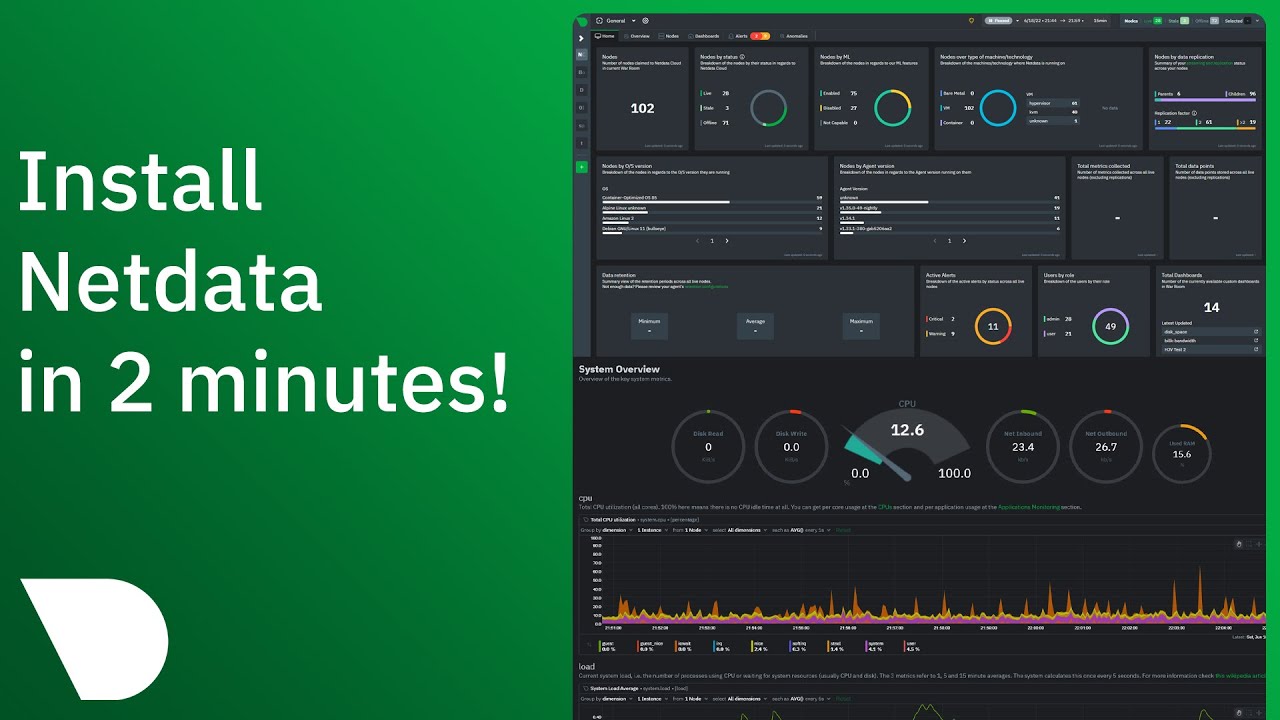
Task: Toggle the Paused playback state button
Action: (998, 20)
